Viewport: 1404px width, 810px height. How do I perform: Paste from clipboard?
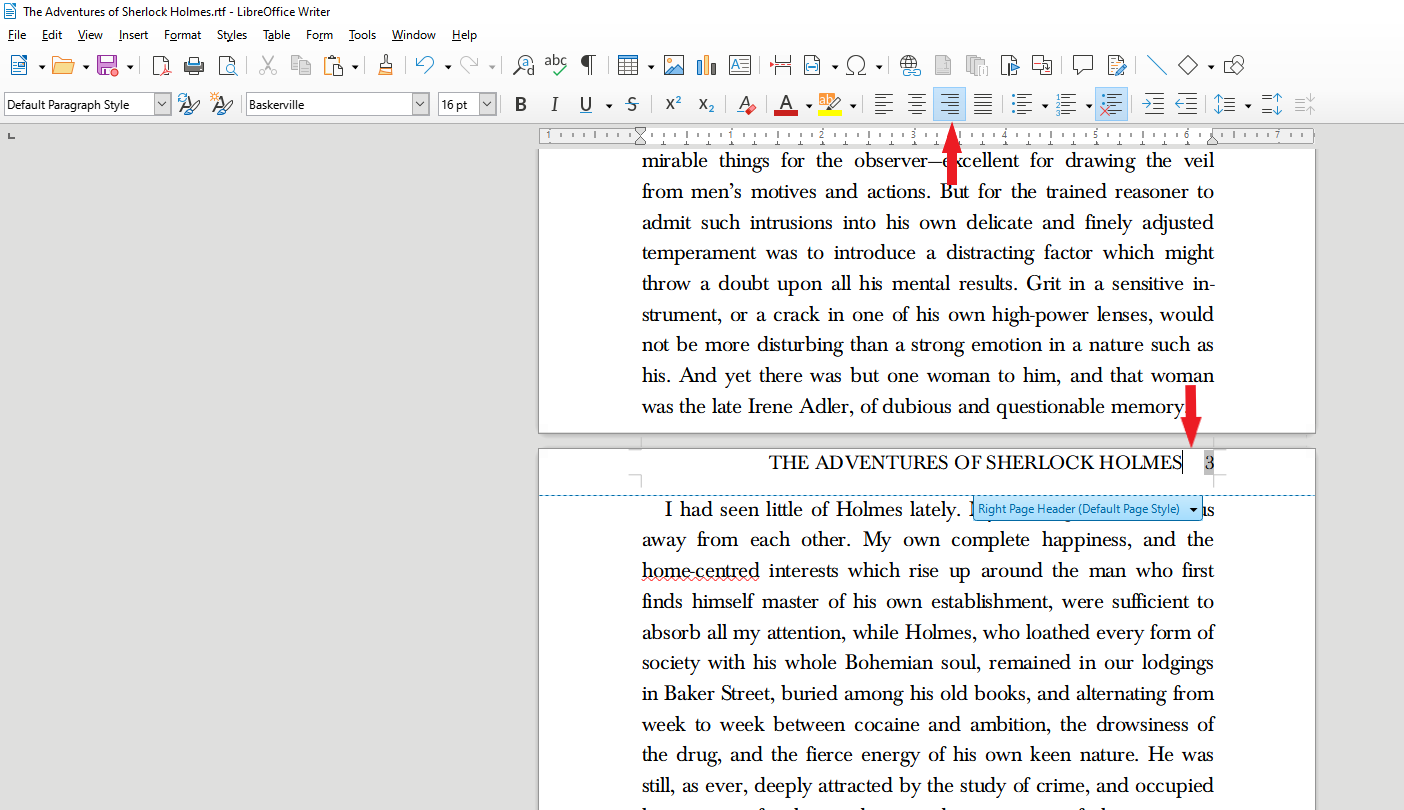pyautogui.click(x=333, y=66)
